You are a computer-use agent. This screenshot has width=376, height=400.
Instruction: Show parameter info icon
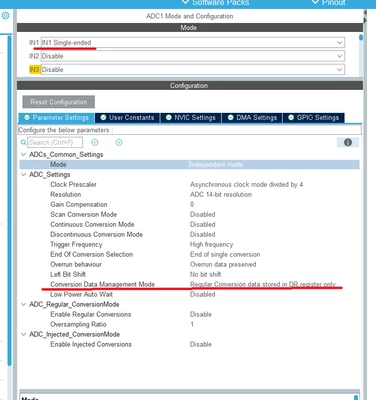click(x=348, y=143)
